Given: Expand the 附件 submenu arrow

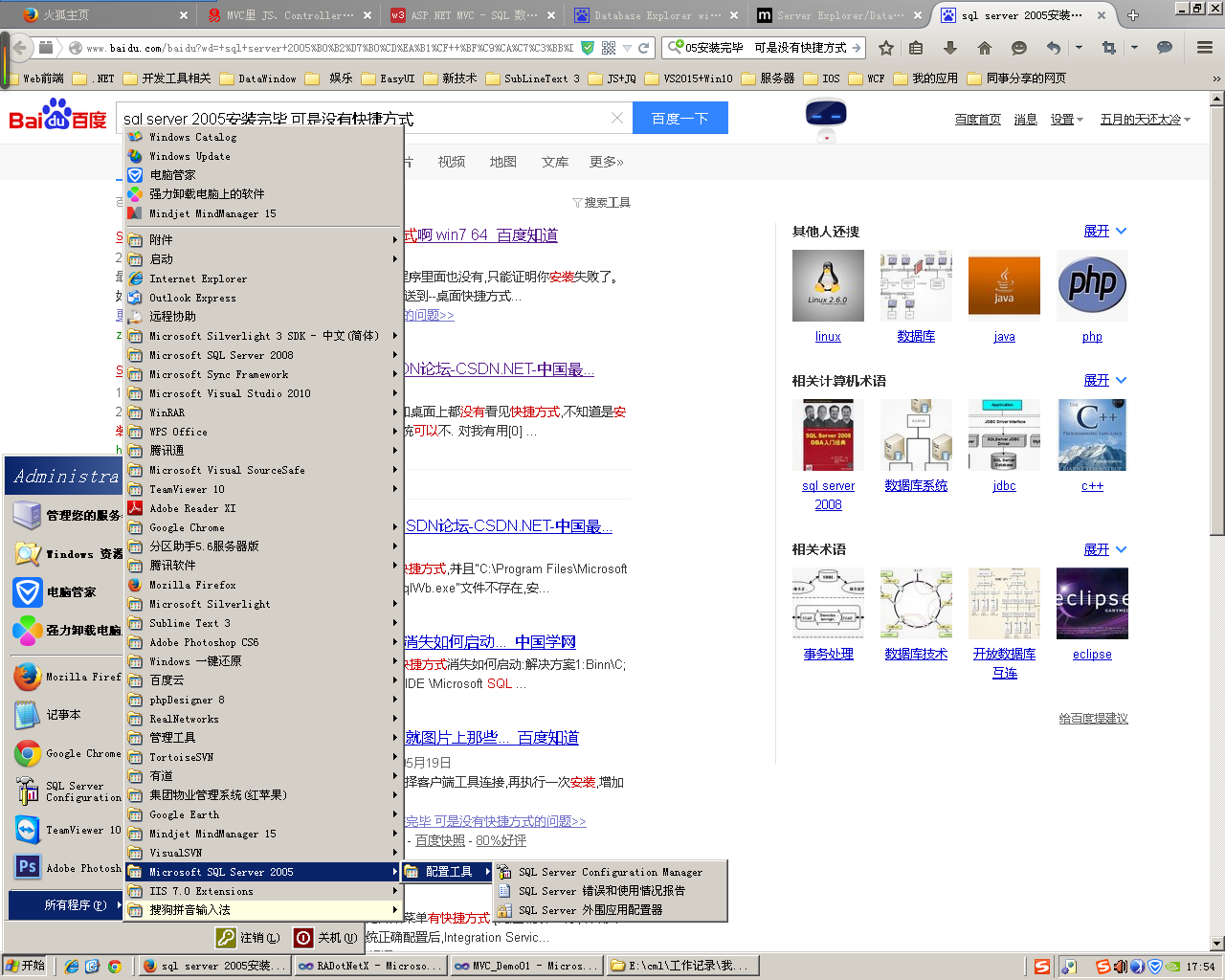Looking at the screenshot, I should 394,240.
